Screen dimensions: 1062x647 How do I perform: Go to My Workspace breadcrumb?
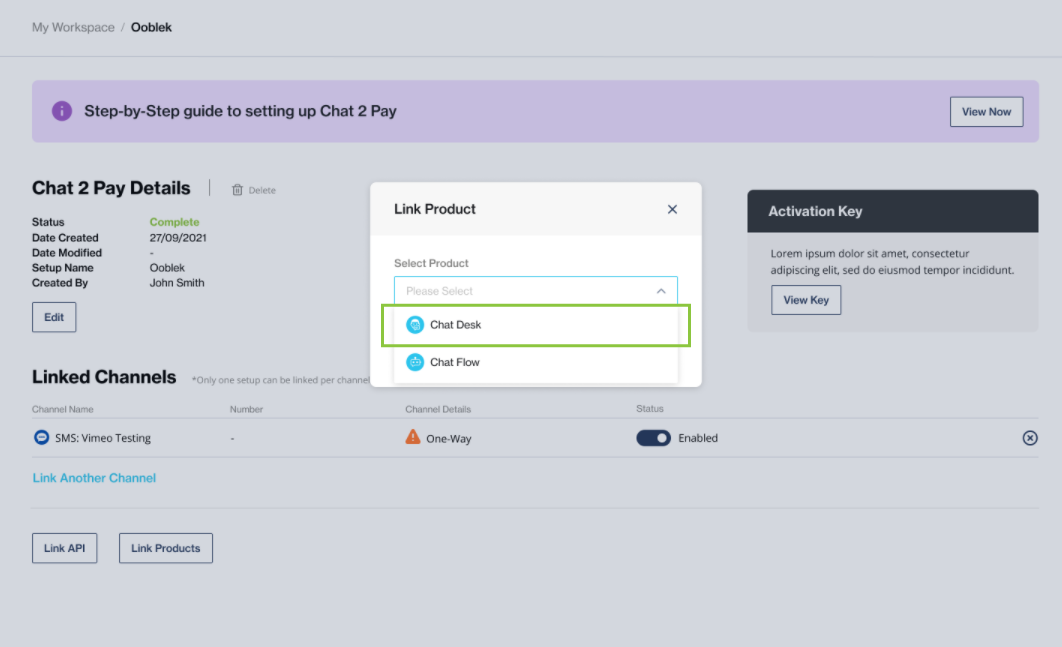[x=73, y=27]
